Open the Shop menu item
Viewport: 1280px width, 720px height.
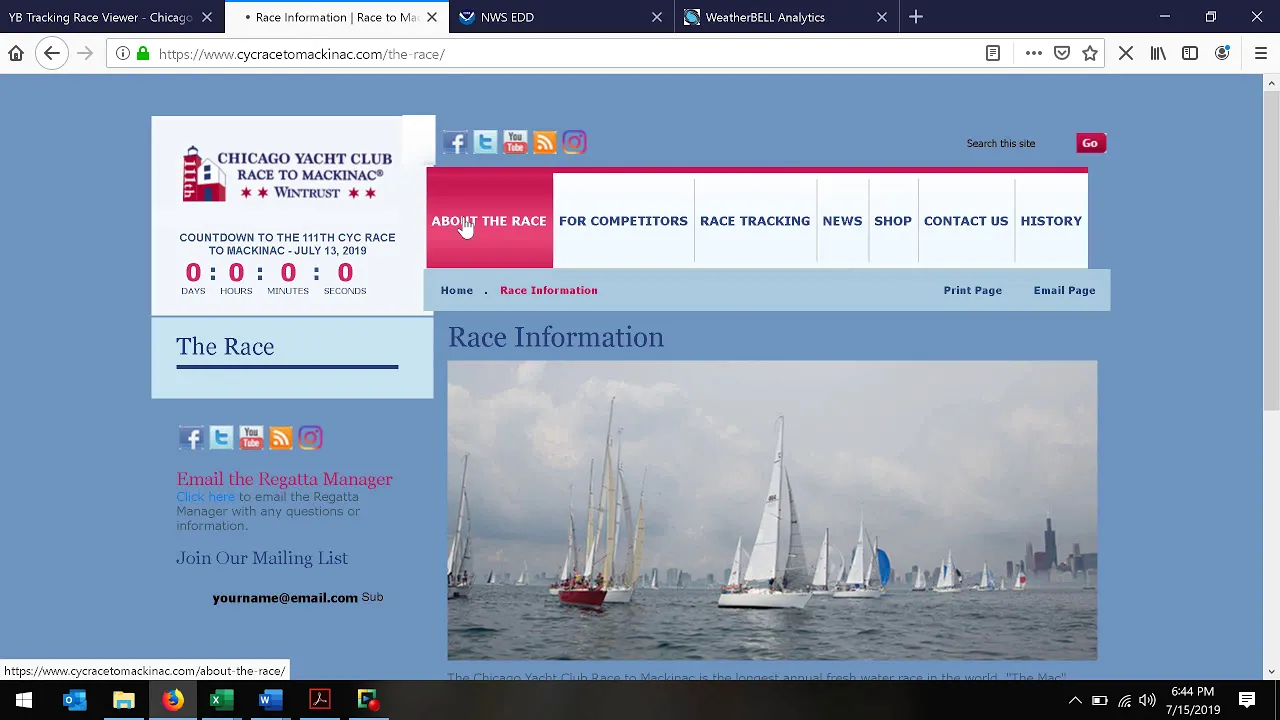pyautogui.click(x=893, y=221)
